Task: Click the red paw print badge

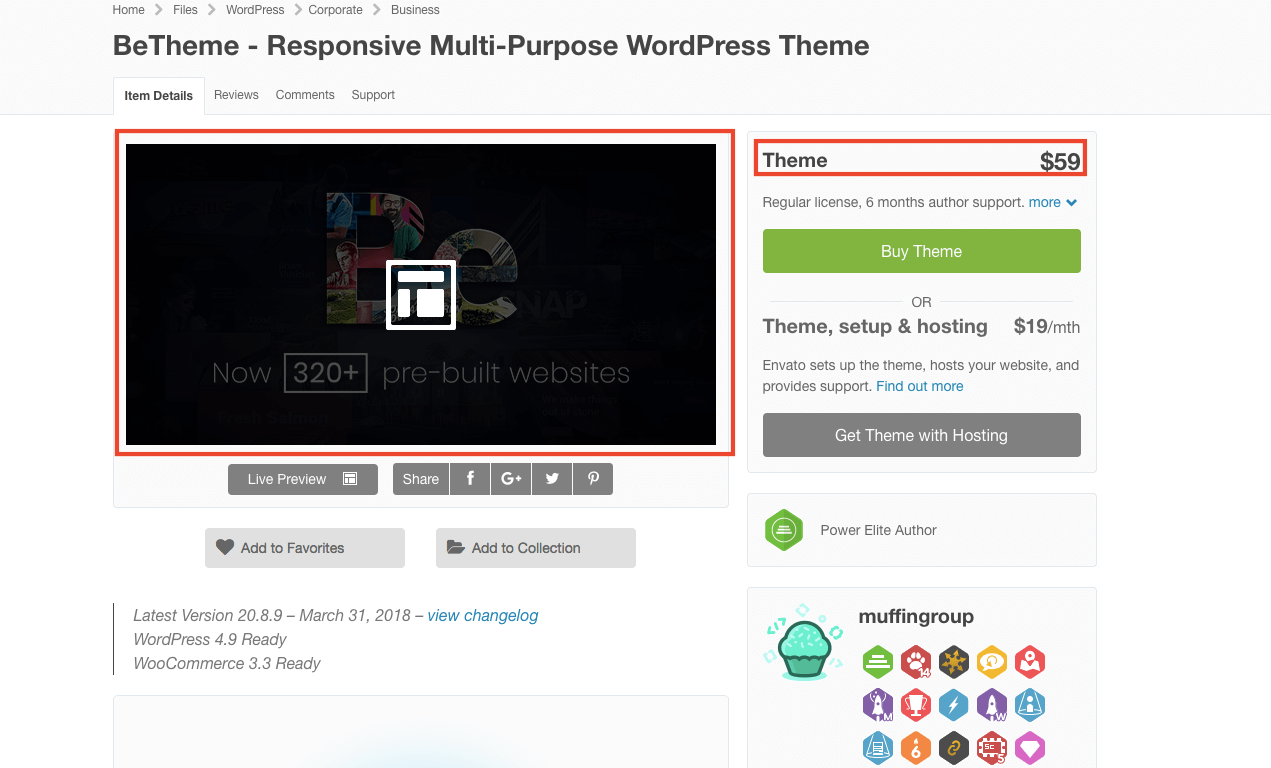Action: click(915, 661)
